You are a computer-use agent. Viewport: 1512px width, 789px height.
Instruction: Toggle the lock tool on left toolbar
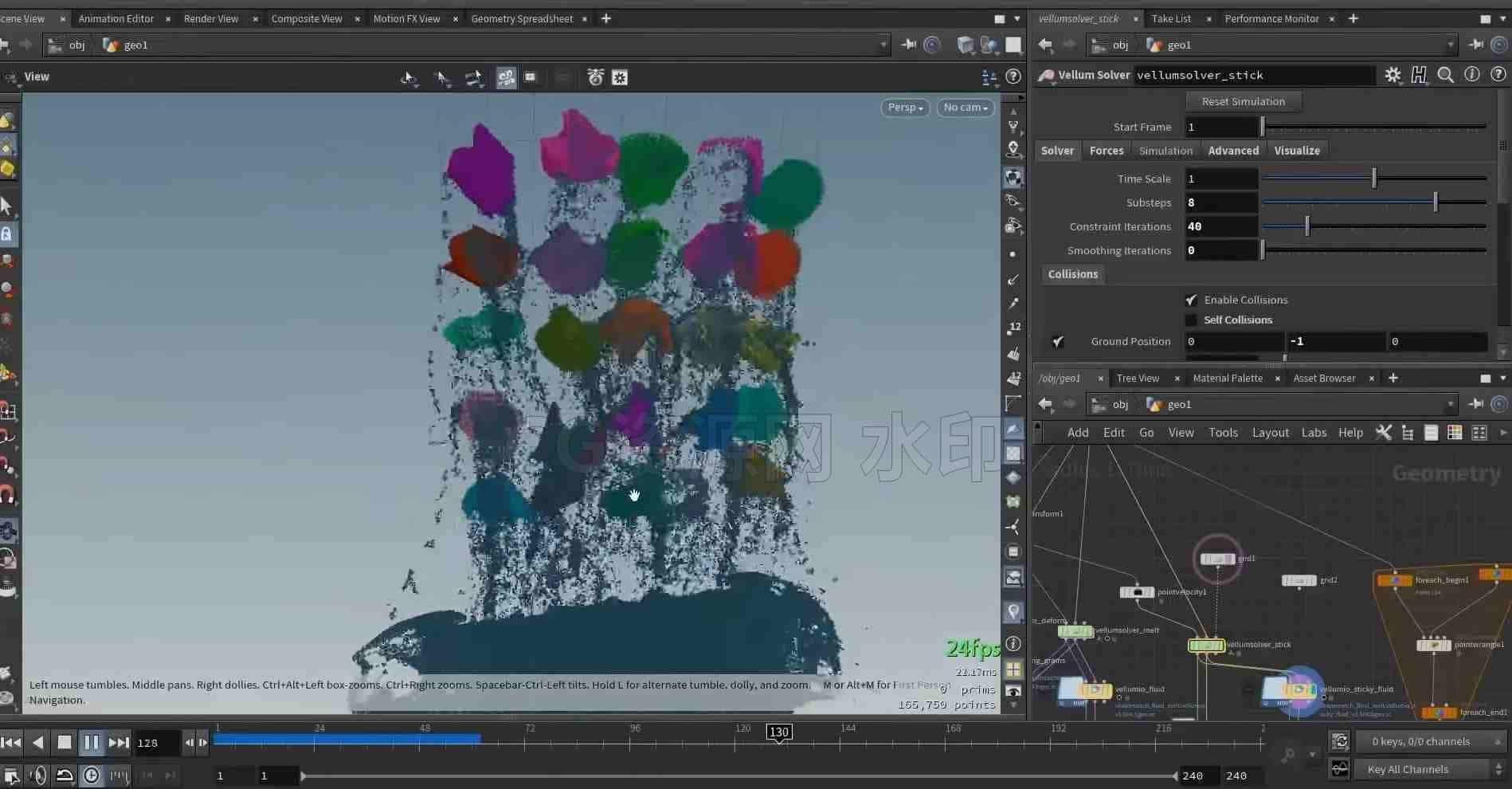click(x=6, y=234)
